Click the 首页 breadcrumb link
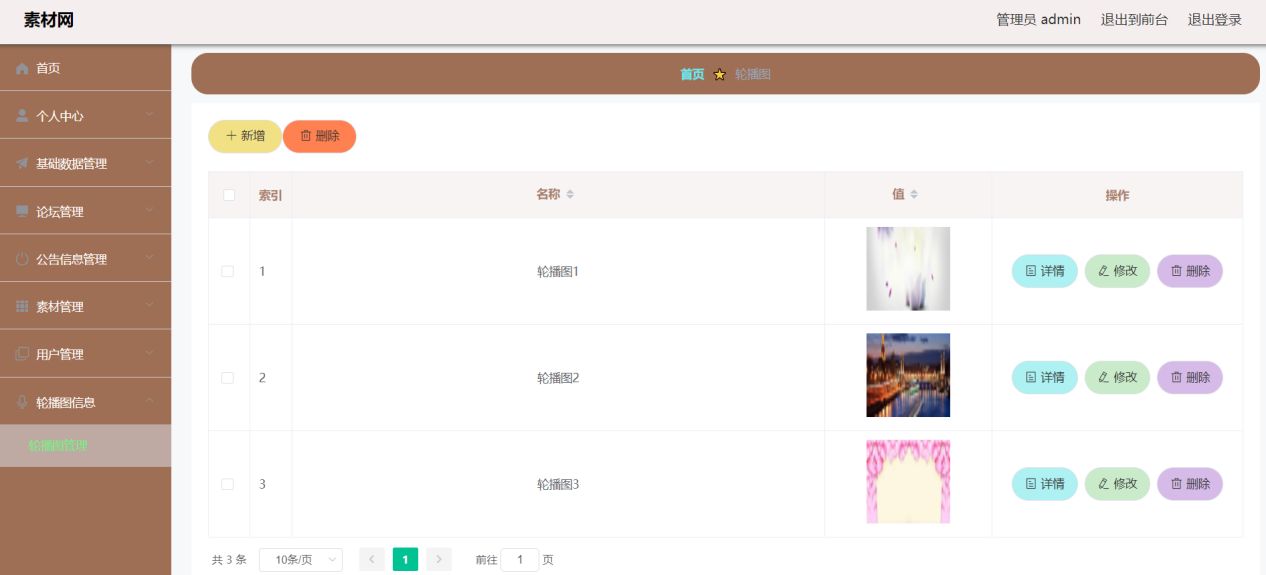Screen dimensions: 1266x575 [x=692, y=74]
